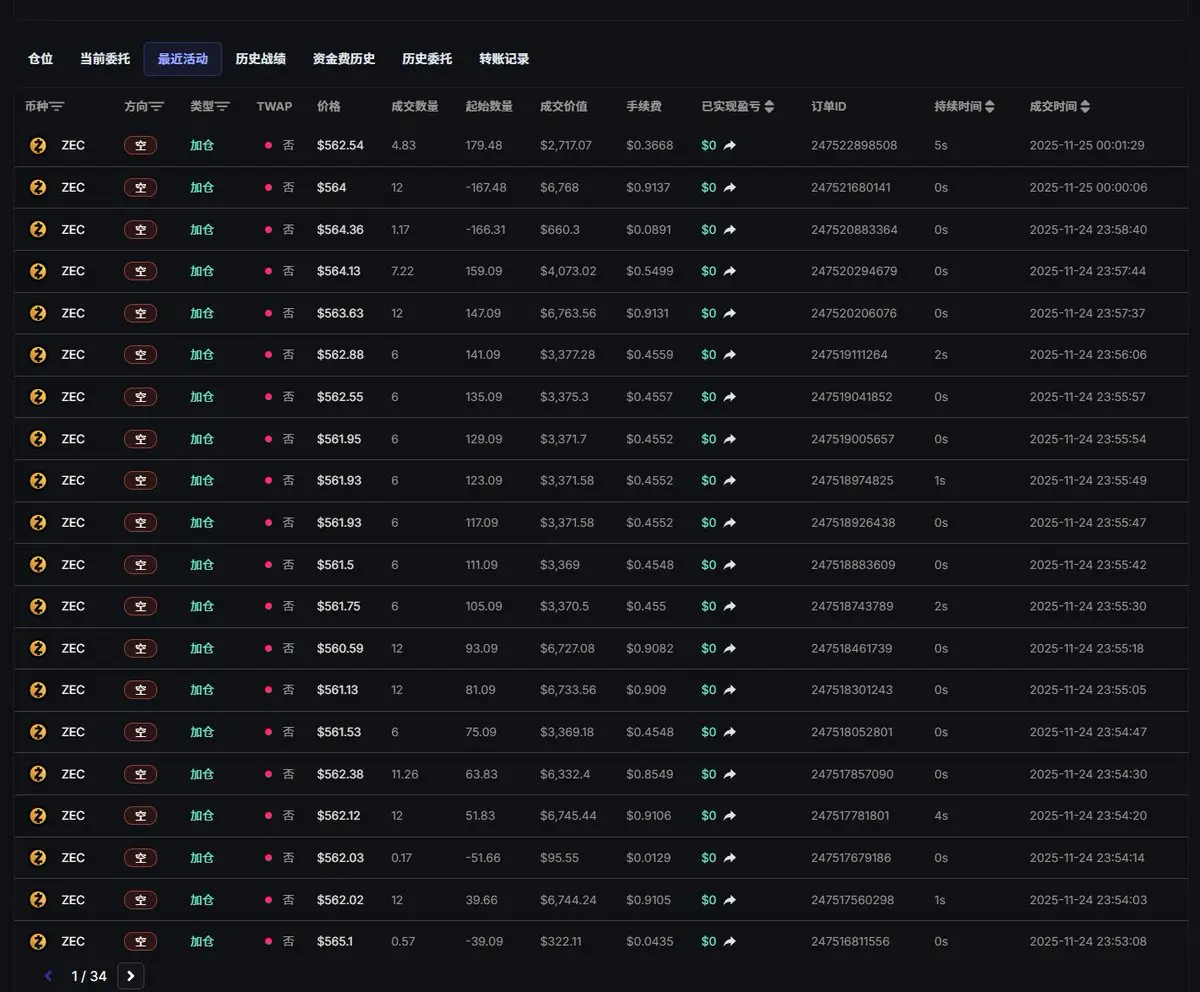Click the page indicator 1 / 34
Screen dimensions: 1200x992
[89, 976]
